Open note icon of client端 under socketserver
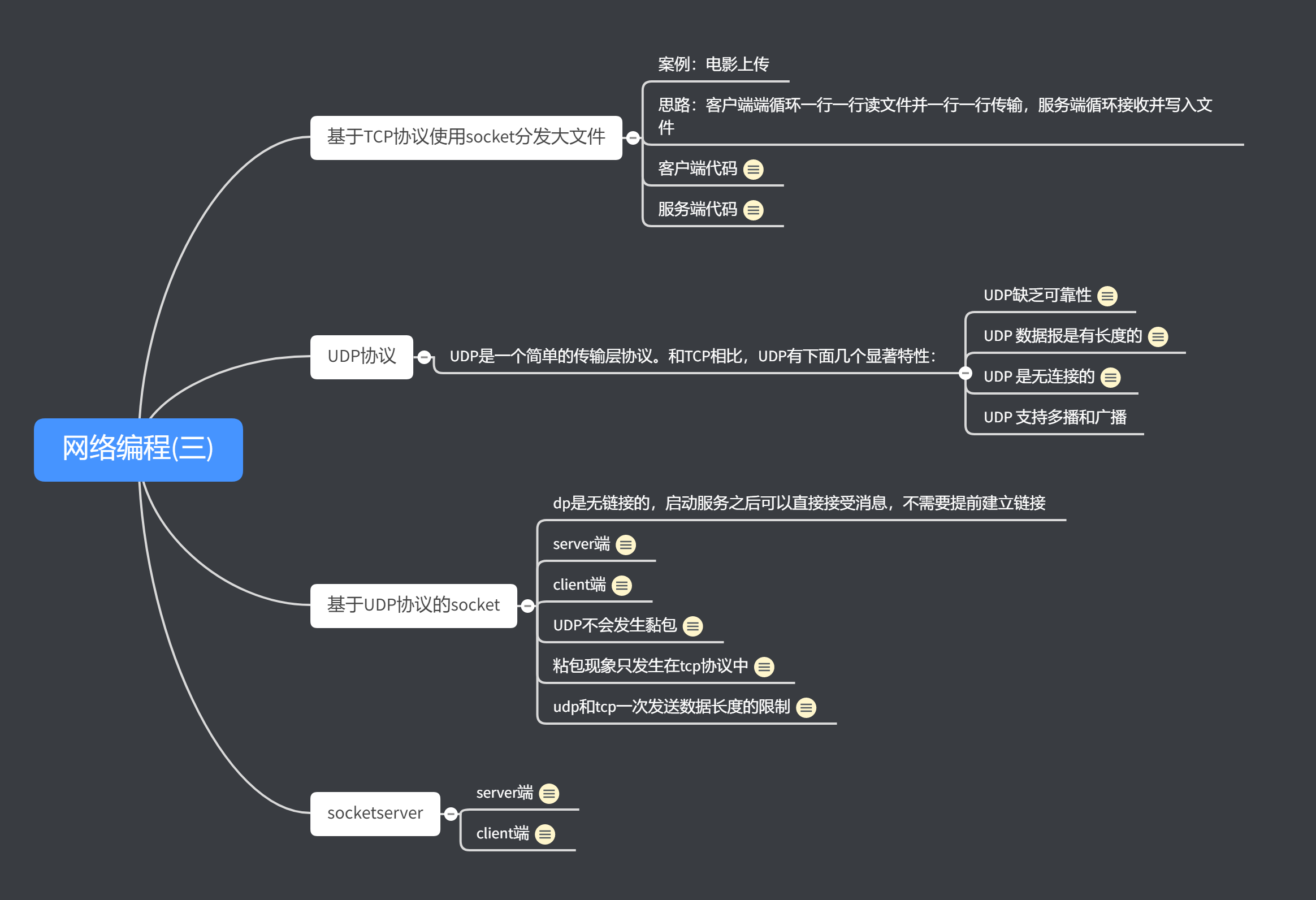The image size is (1316, 900). pyautogui.click(x=545, y=834)
